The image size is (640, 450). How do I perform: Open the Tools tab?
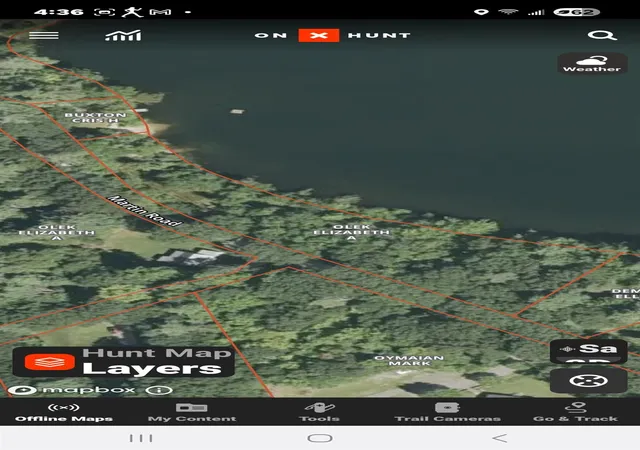[x=320, y=412]
